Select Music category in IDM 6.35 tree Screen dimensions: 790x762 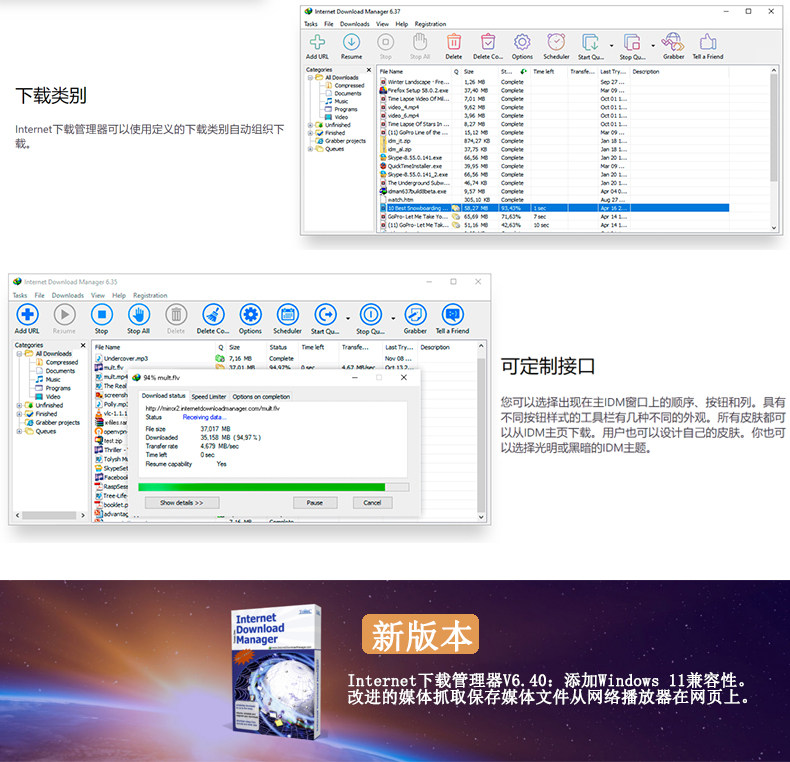point(53,379)
